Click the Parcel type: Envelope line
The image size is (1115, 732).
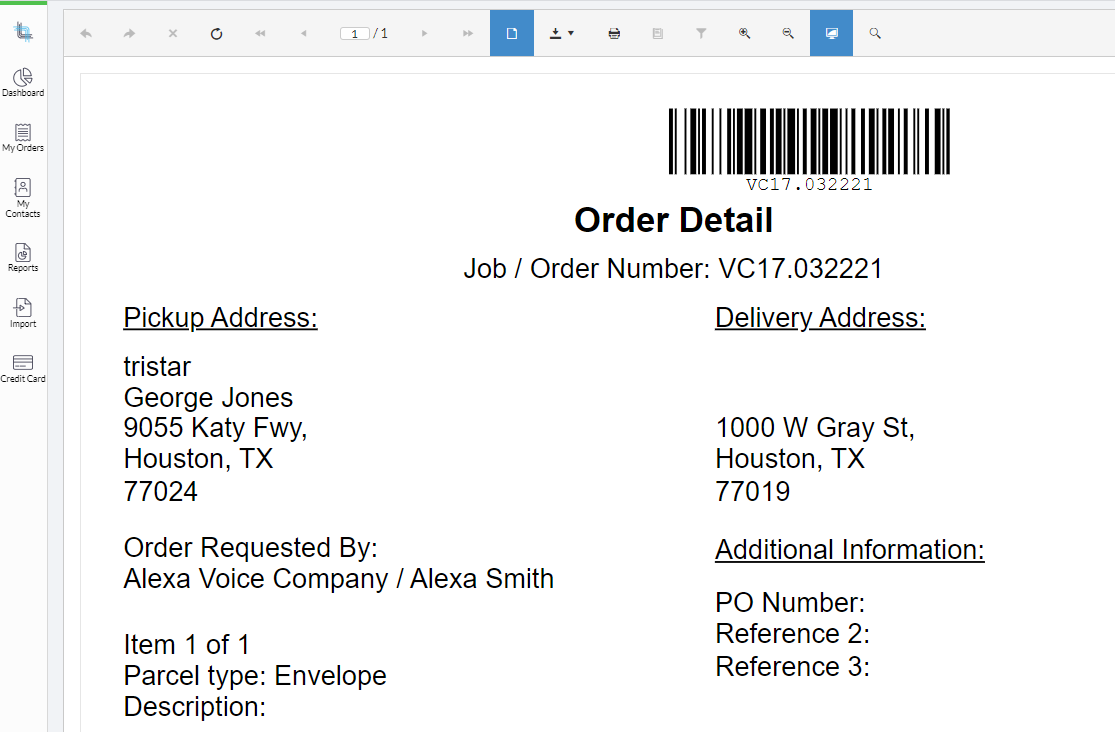click(x=255, y=676)
